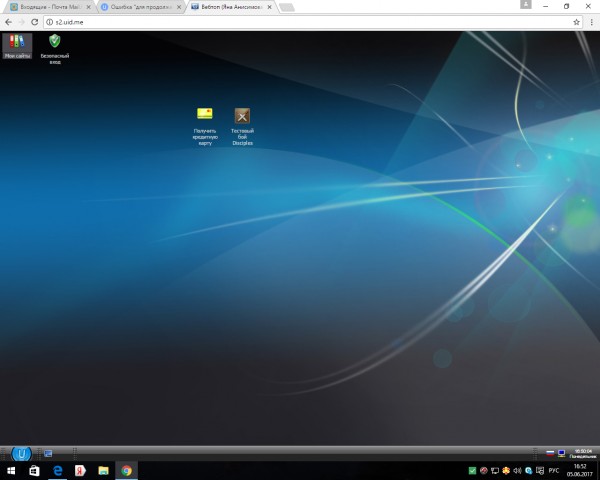This screenshot has width=600, height=480.
Task: Switch input language РУС indicator
Action: [554, 470]
